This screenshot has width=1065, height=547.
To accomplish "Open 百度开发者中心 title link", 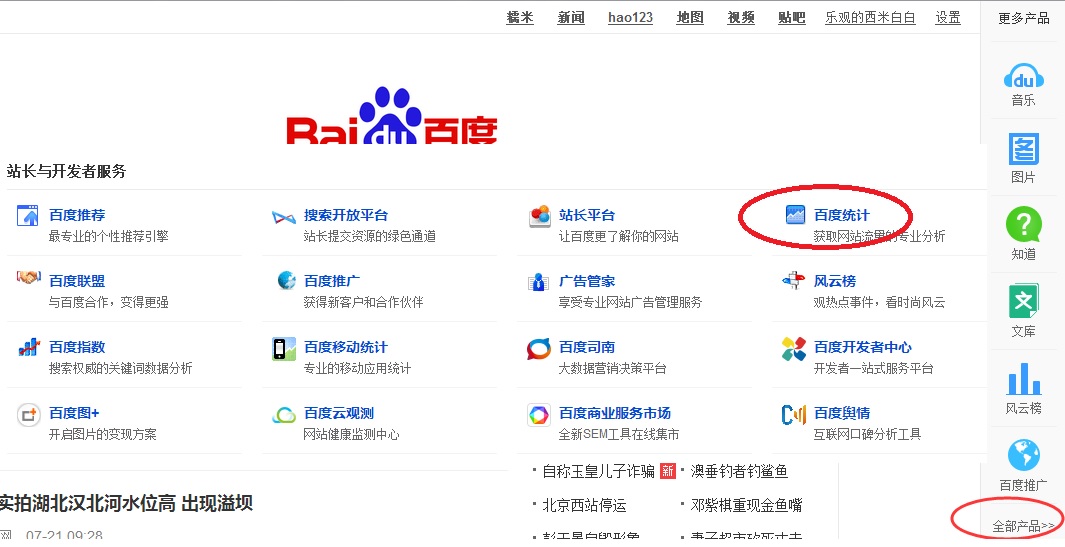I will [x=863, y=347].
